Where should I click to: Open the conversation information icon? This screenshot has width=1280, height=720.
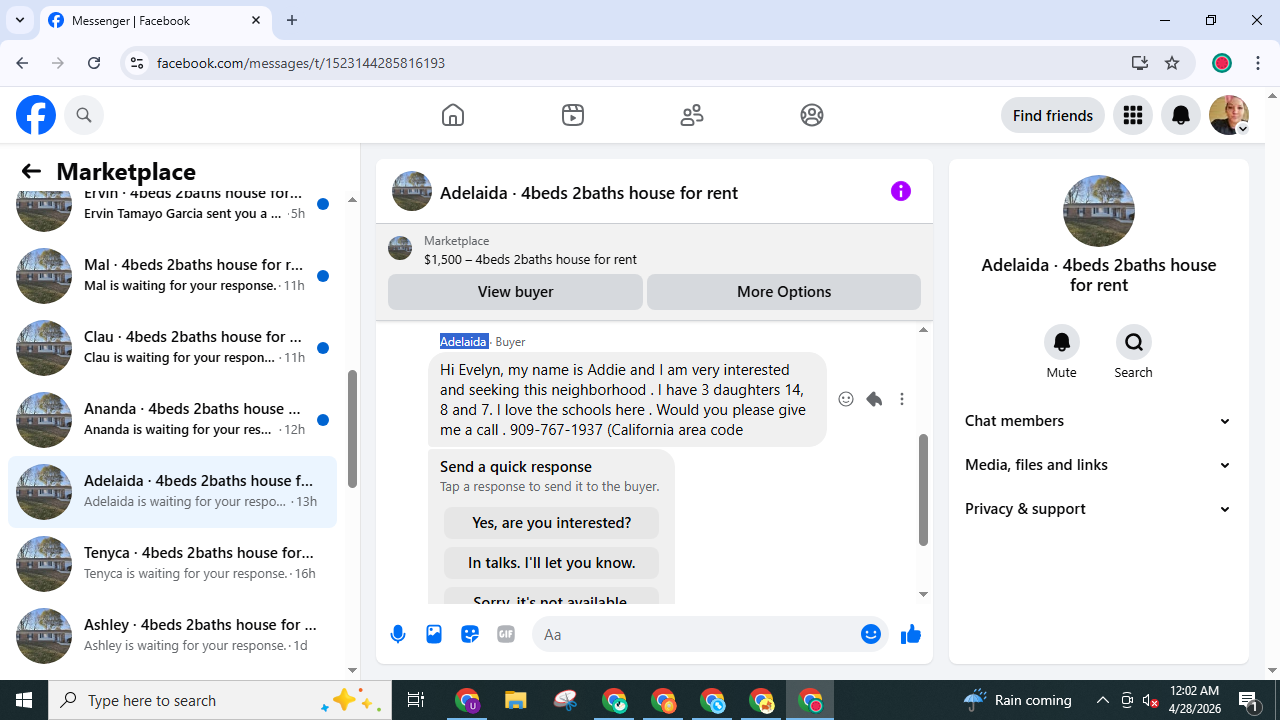[x=901, y=191]
